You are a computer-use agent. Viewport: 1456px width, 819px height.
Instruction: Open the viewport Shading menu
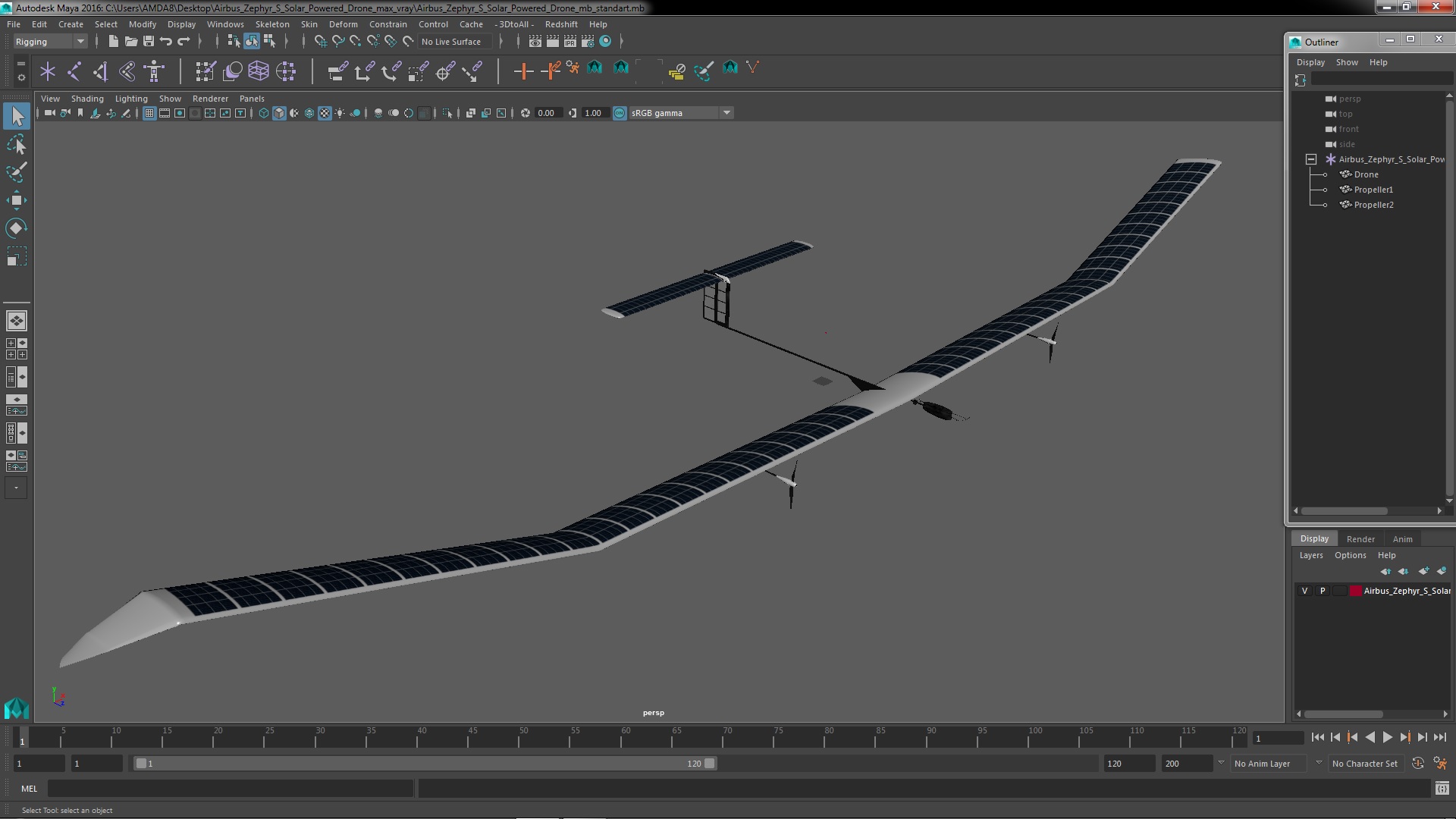click(86, 99)
